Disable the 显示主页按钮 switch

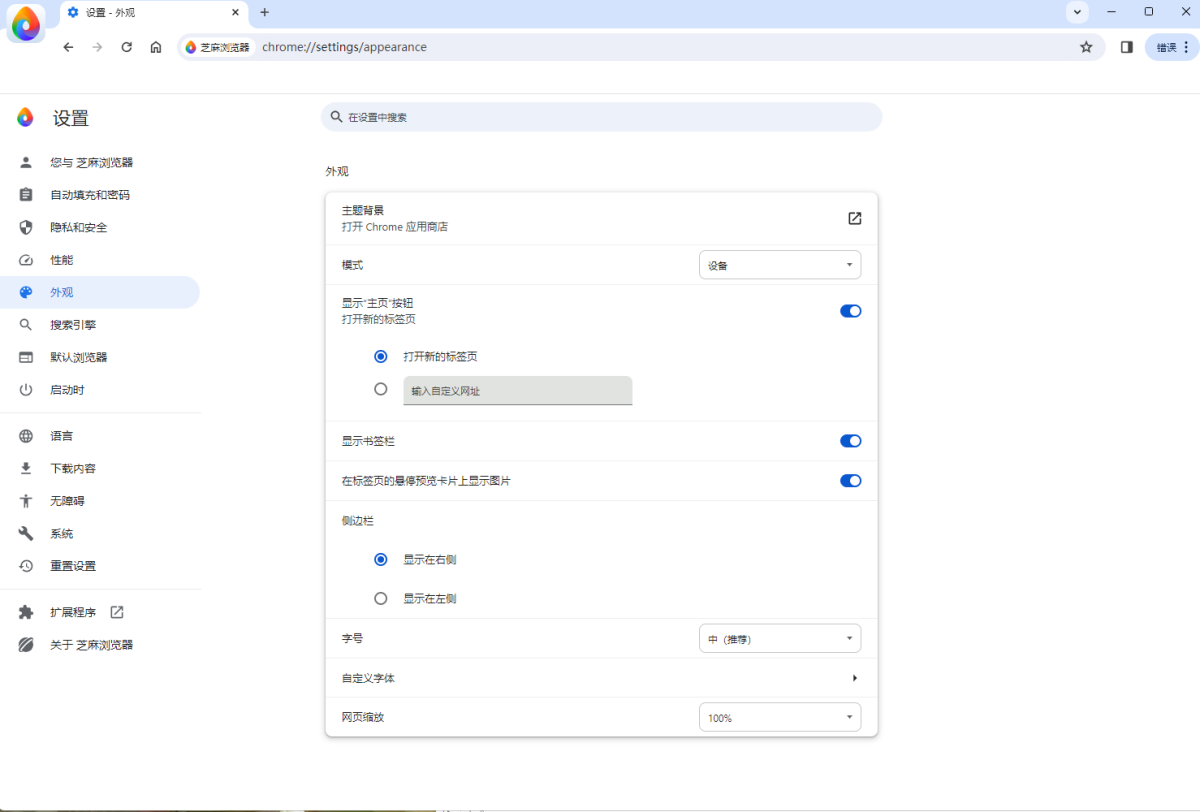tap(850, 310)
